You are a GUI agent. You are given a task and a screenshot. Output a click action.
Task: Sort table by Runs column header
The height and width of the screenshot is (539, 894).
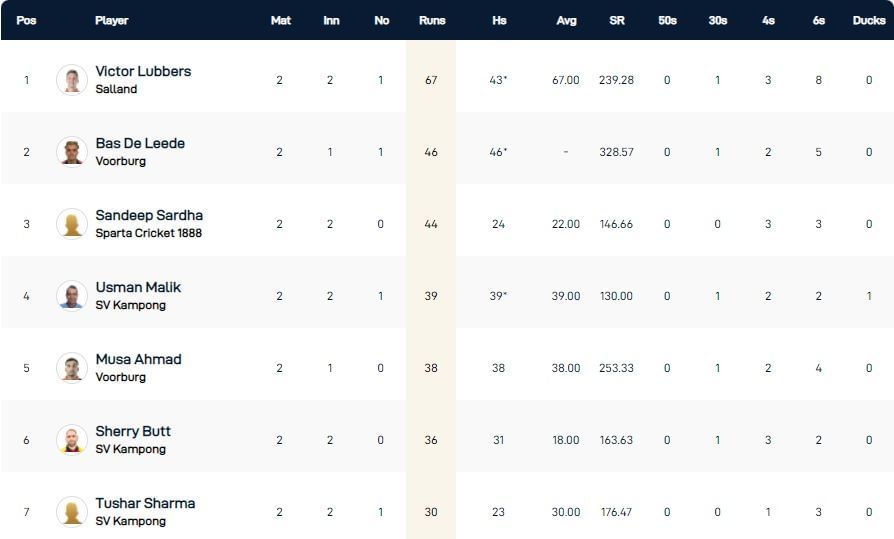pyautogui.click(x=432, y=20)
